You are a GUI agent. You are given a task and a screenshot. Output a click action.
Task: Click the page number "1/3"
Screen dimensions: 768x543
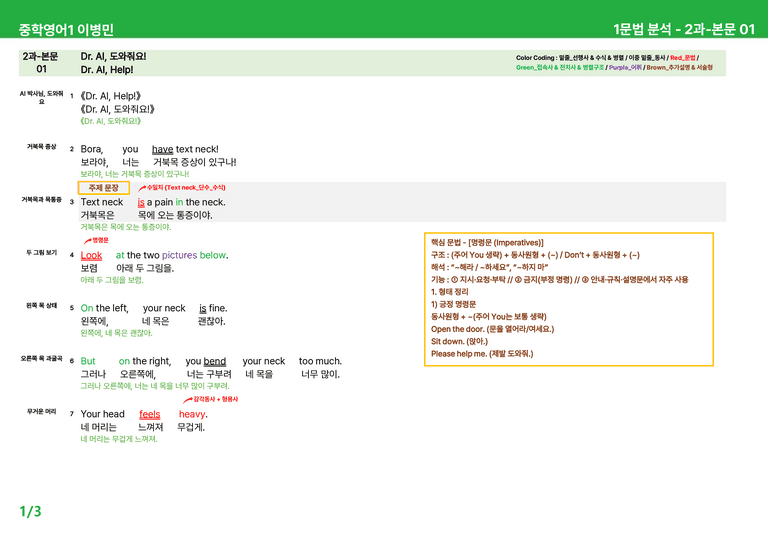click(x=30, y=512)
